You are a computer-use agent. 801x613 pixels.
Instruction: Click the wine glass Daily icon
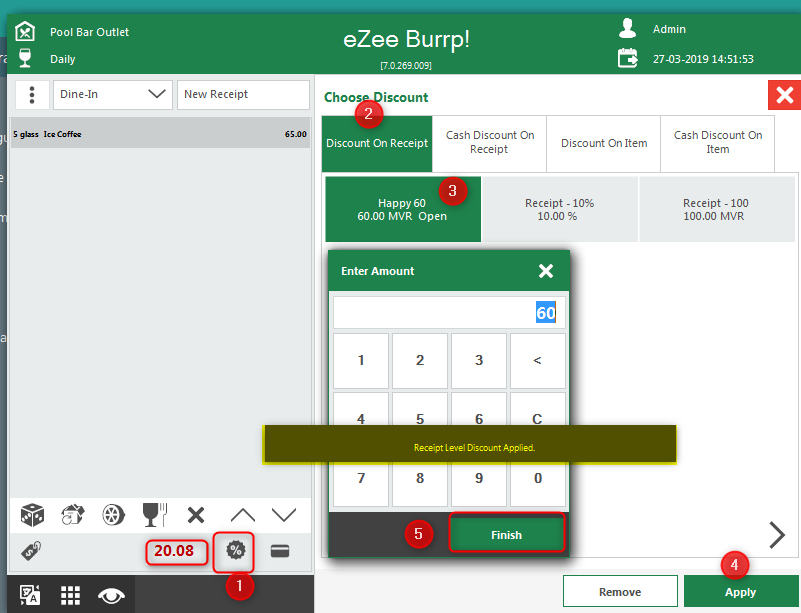click(x=25, y=58)
